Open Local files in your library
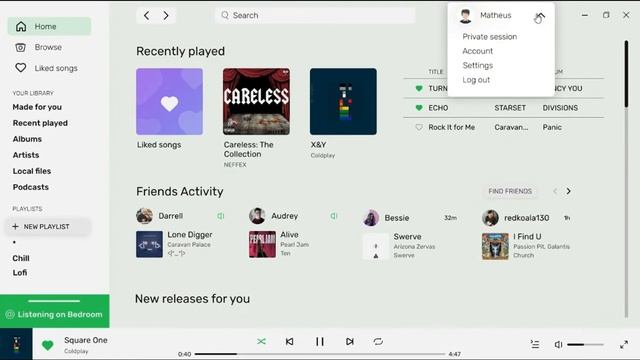The width and height of the screenshot is (640, 360). tap(32, 171)
